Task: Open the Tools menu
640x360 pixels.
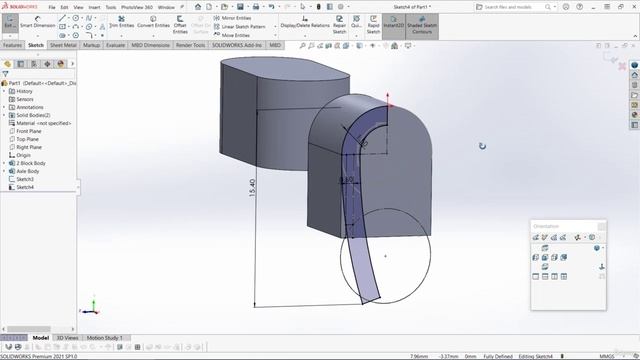Action: [111, 7]
